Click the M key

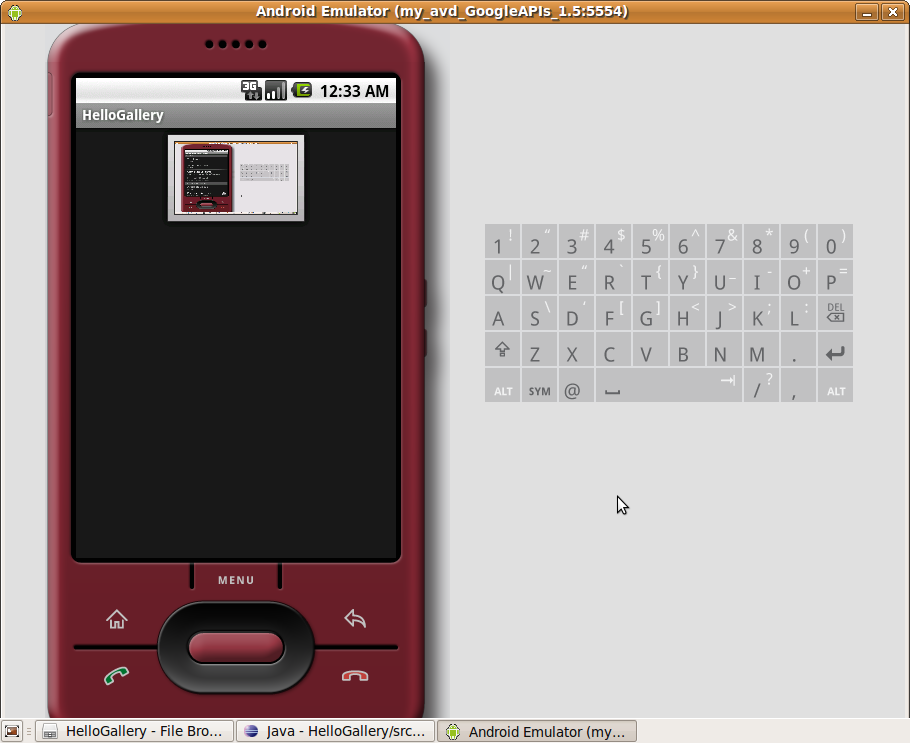coord(761,349)
